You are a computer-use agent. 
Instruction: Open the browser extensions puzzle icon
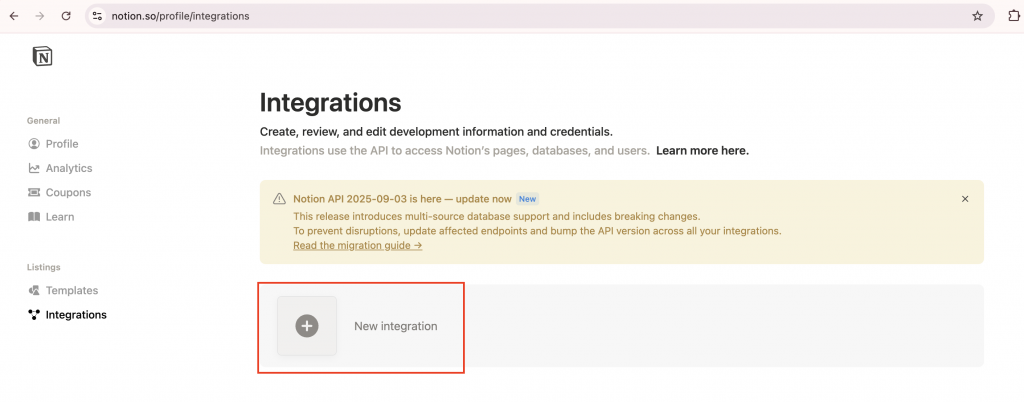point(1014,16)
